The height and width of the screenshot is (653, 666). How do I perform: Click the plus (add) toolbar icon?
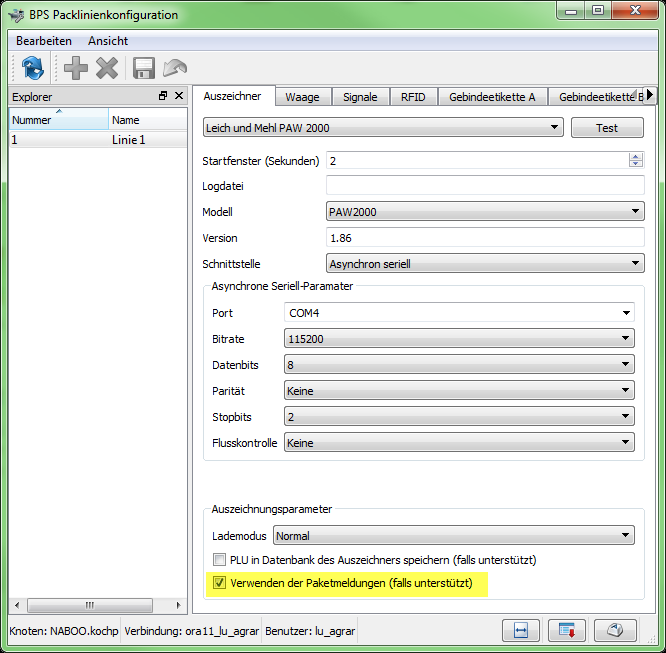(76, 68)
